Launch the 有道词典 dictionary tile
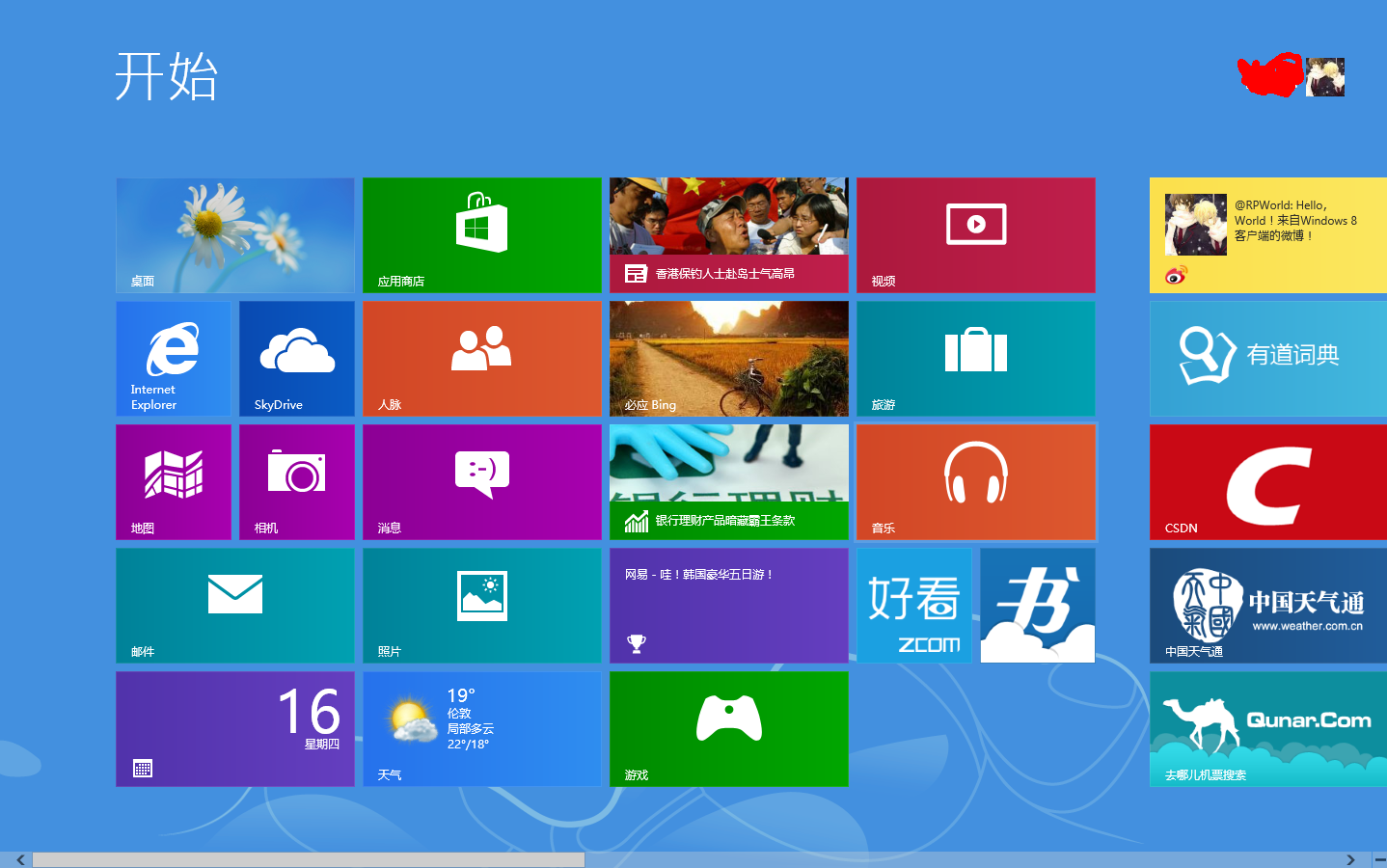The image size is (1387, 868). point(1268,359)
